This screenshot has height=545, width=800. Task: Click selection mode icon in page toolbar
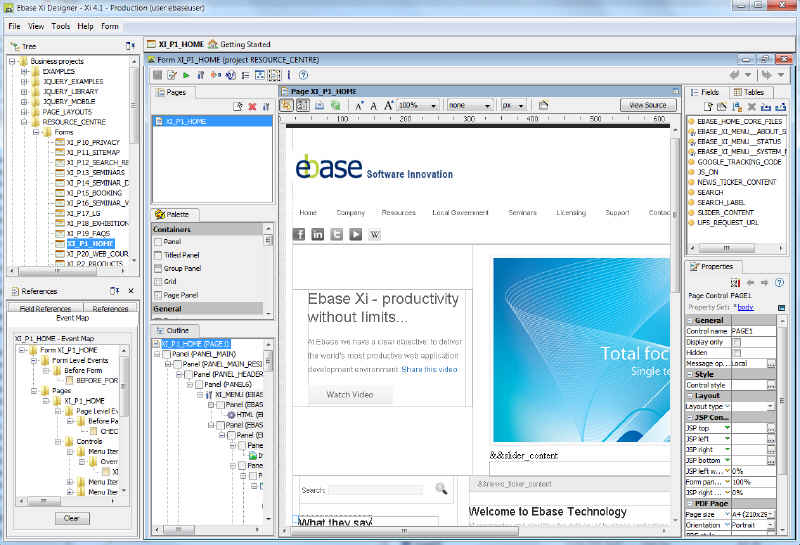pyautogui.click(x=286, y=105)
